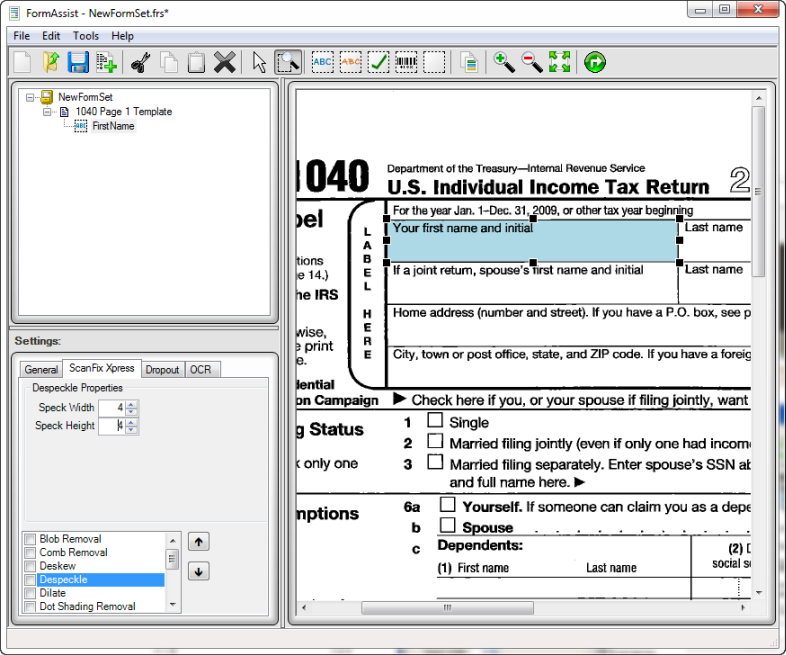
Task: Open the Edit menu
Action: (51, 36)
